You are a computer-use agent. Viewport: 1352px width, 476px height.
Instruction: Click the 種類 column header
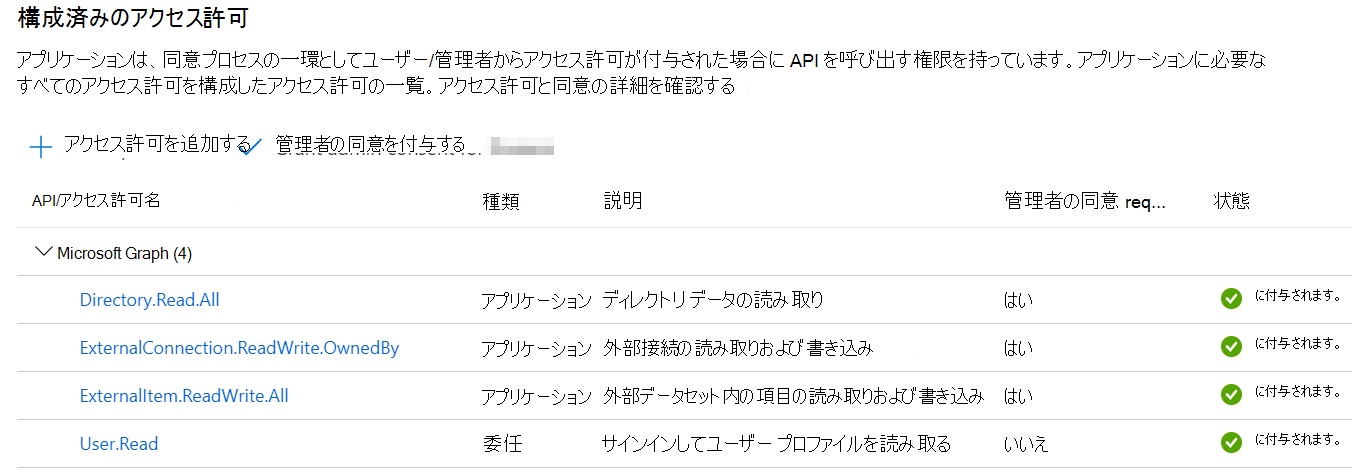(x=500, y=201)
